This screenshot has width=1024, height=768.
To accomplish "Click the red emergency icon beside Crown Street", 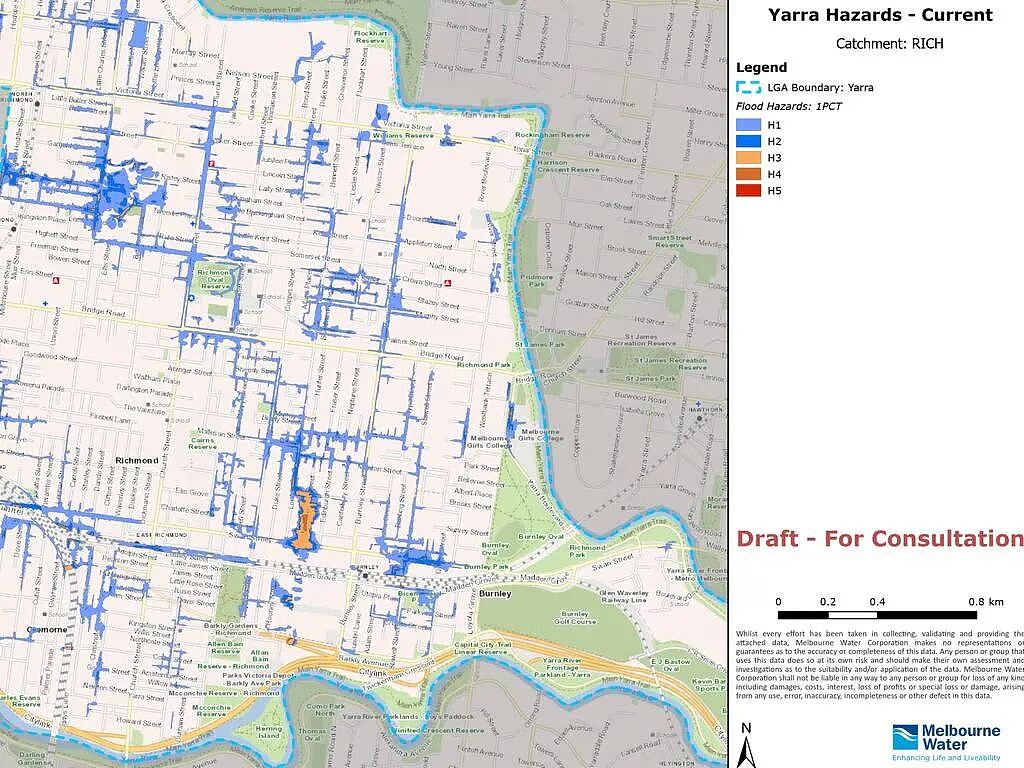I will pos(448,283).
